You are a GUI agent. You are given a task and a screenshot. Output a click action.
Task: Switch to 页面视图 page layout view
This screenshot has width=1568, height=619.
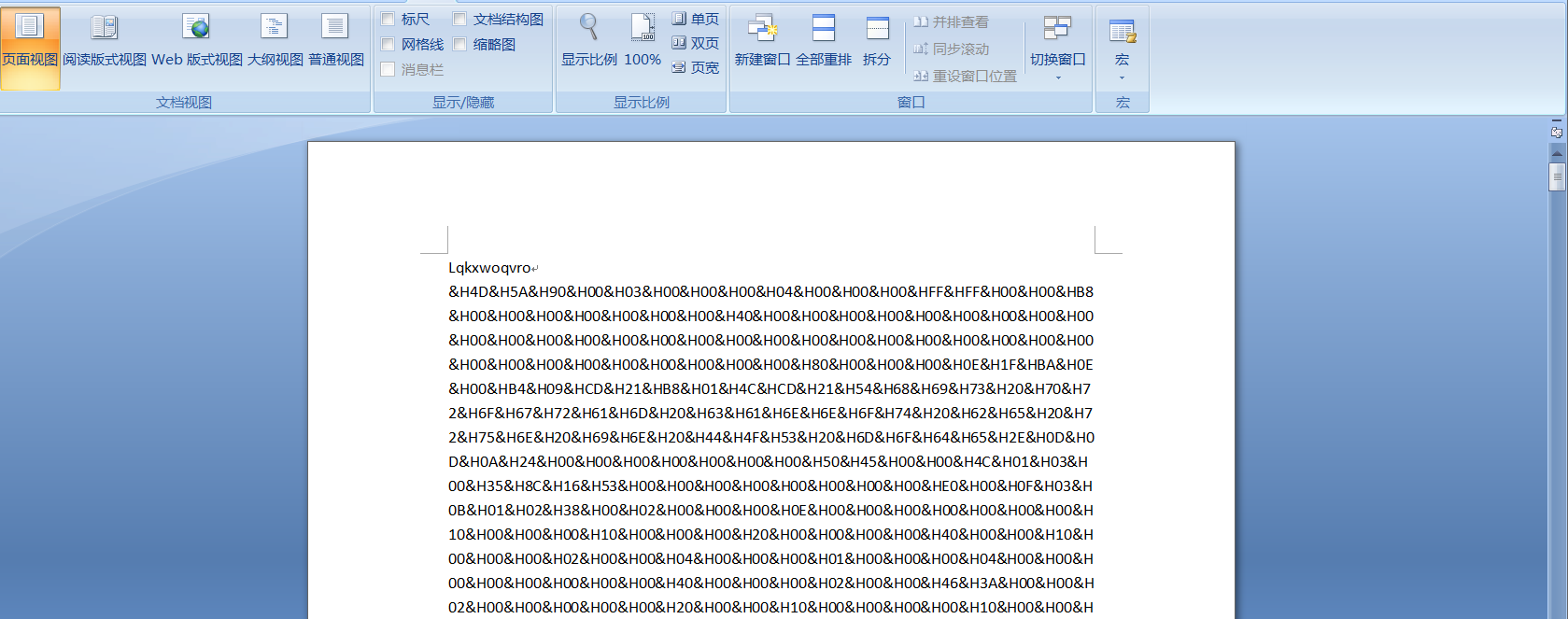(x=30, y=49)
